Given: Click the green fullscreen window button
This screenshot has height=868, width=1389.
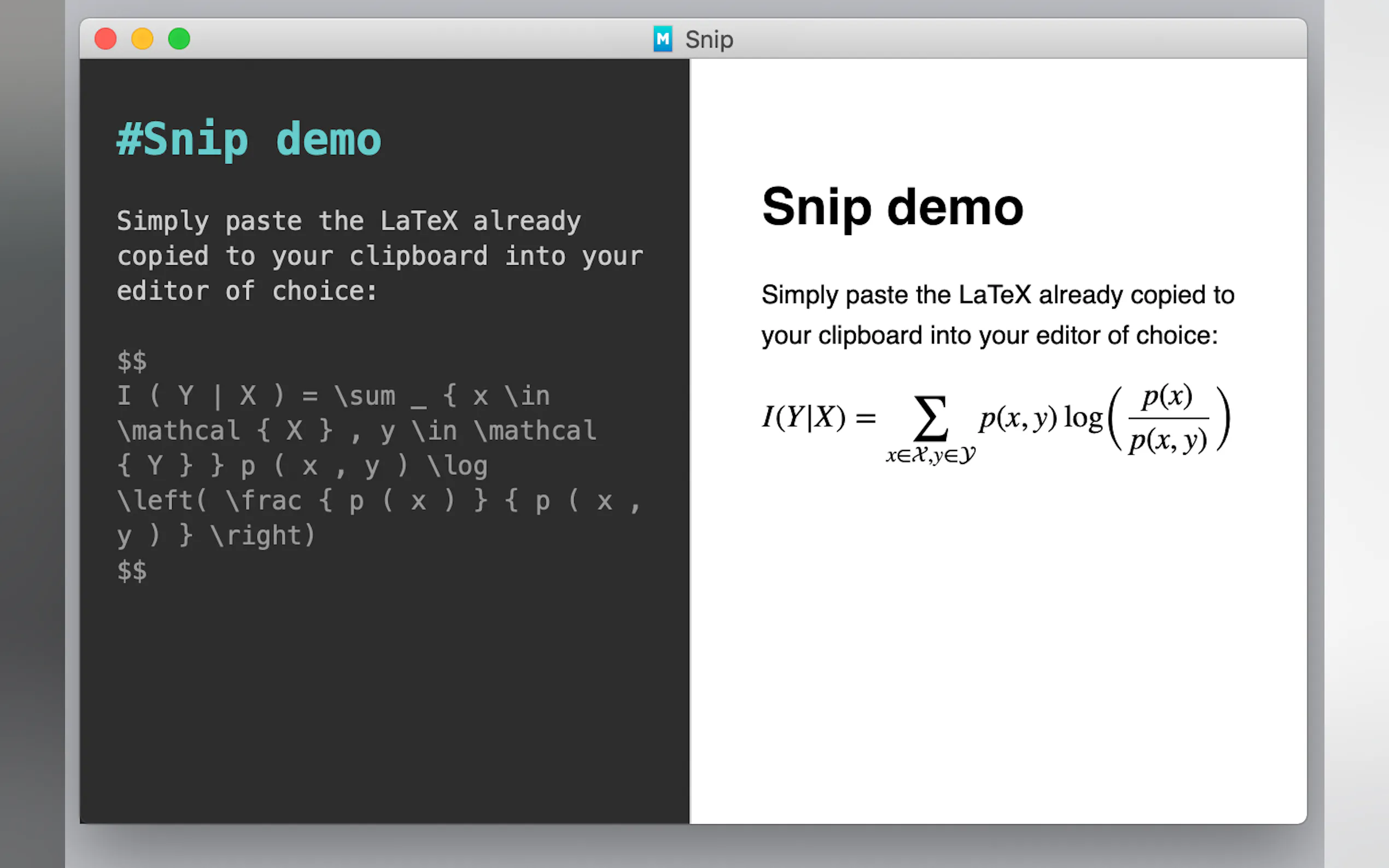Looking at the screenshot, I should 179,39.
